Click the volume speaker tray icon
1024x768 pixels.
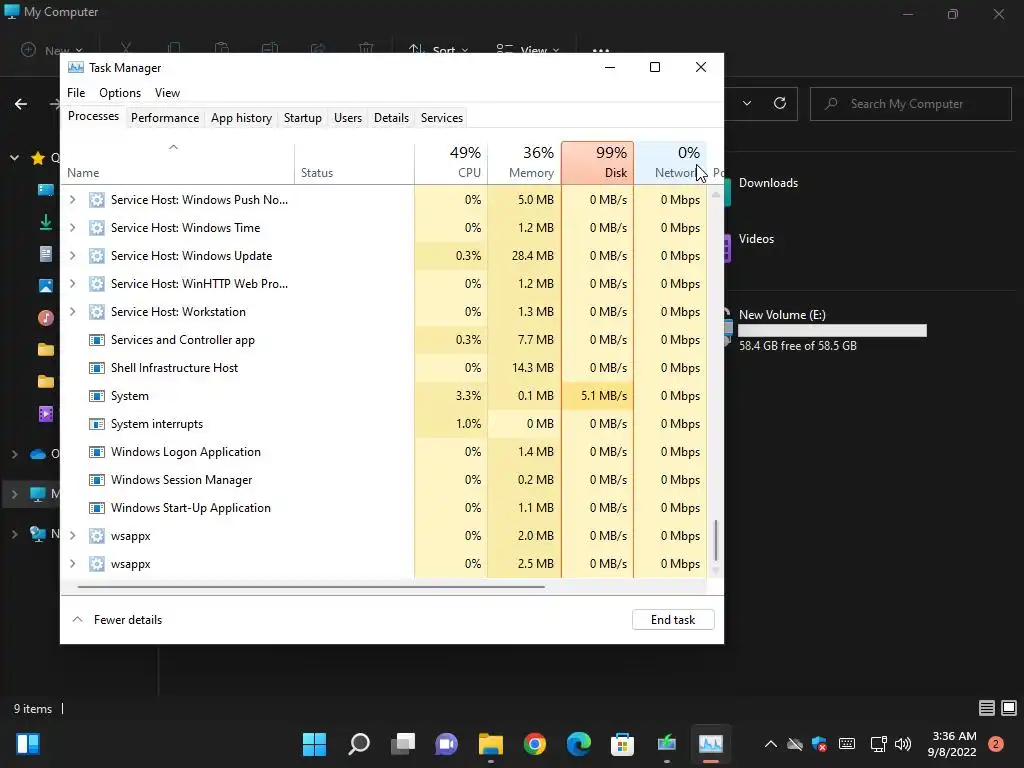click(x=903, y=744)
